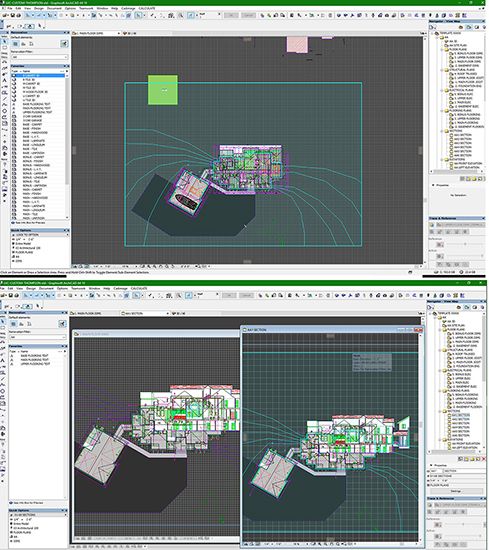This screenshot has width=489, height=550.
Task: Click first icon in top Trace & Reference panel
Action: point(431,225)
